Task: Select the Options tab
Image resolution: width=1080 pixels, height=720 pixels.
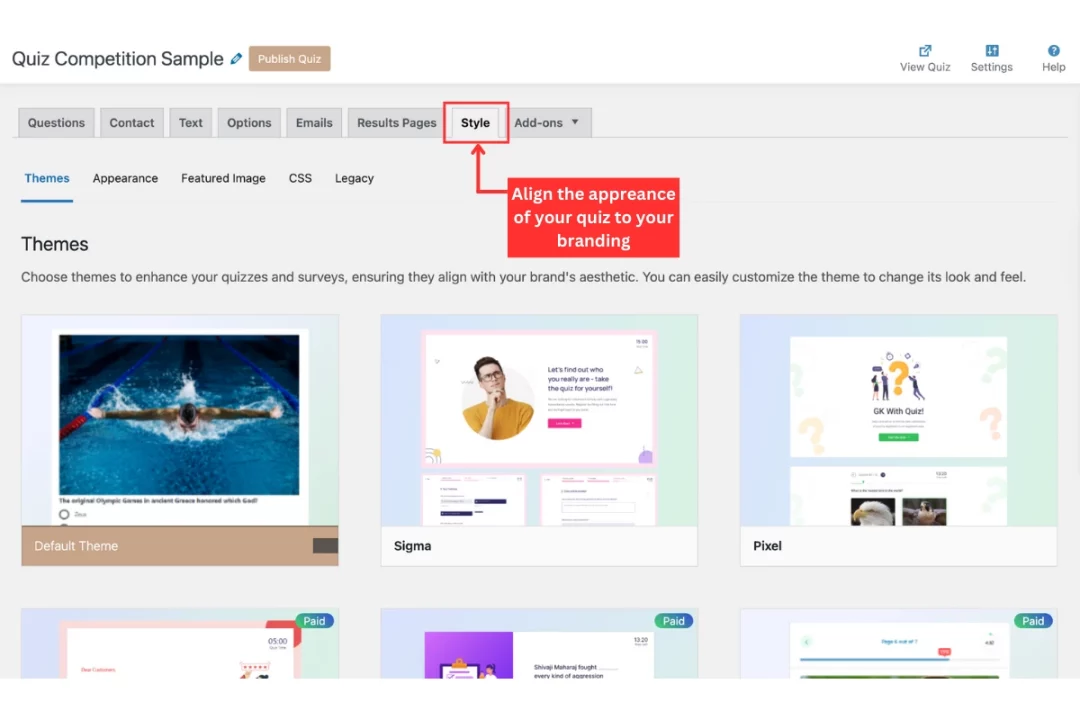Action: point(249,123)
